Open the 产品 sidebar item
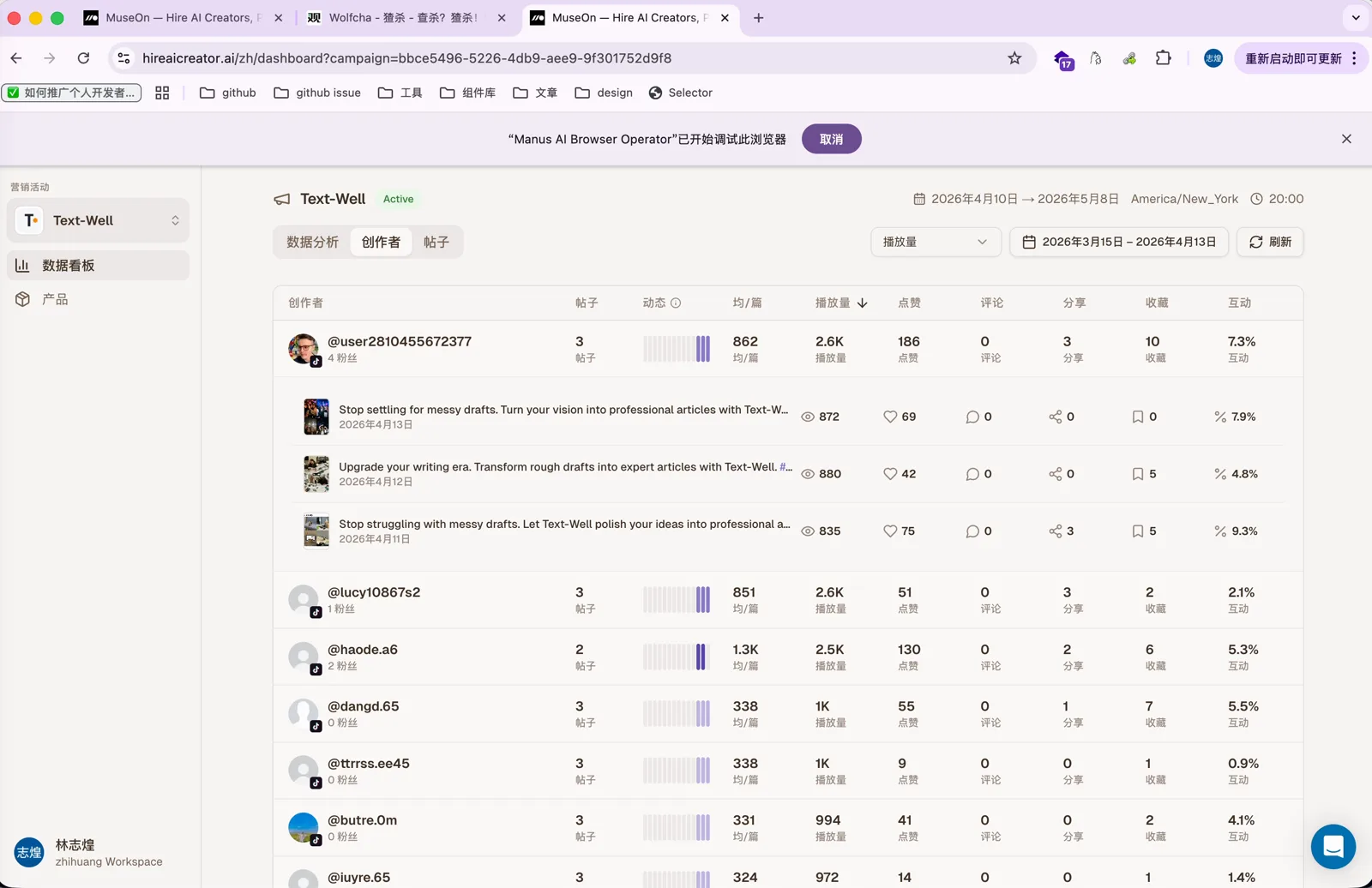Viewport: 1372px width, 888px height. [x=98, y=299]
